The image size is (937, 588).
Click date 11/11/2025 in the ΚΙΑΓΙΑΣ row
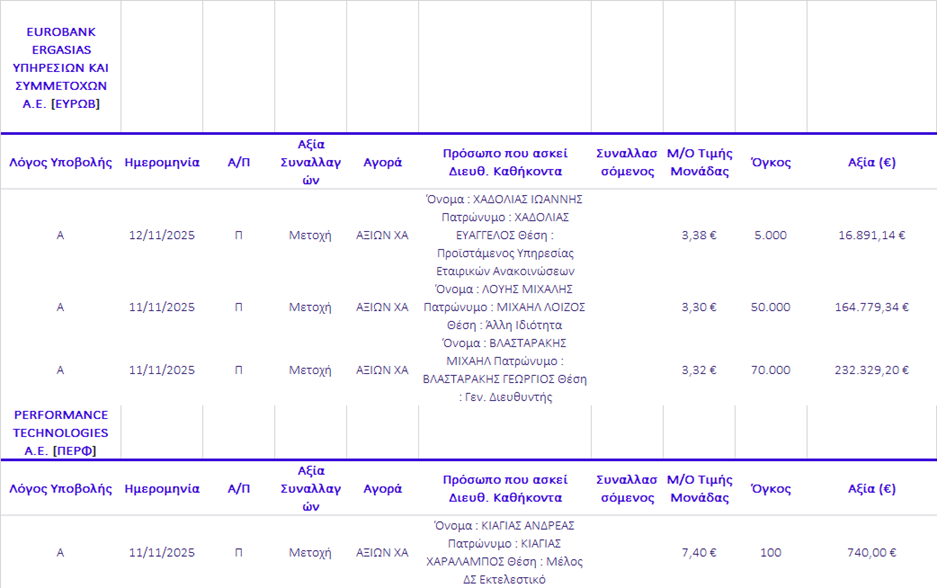(162, 553)
